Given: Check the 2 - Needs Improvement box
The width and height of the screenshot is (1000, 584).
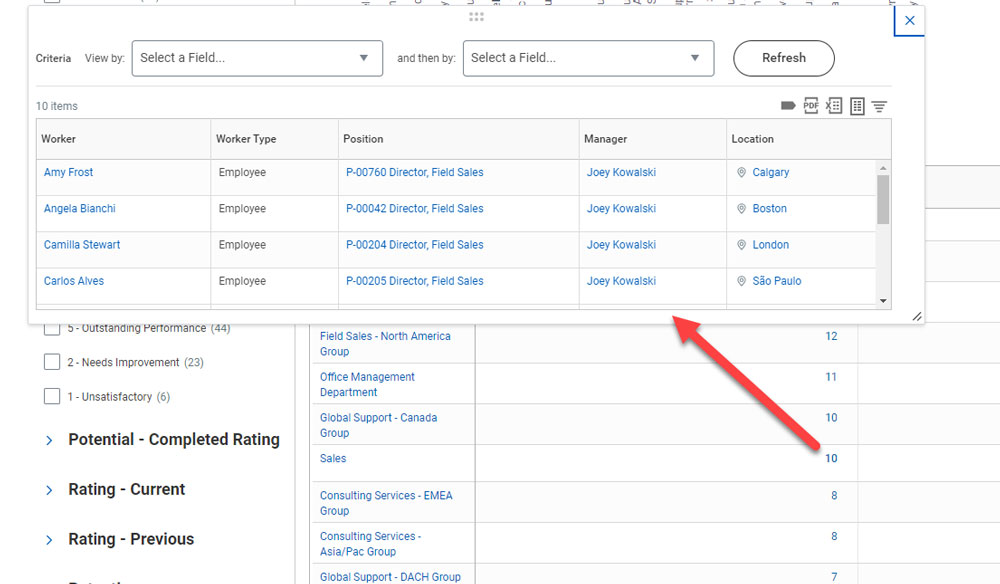Looking at the screenshot, I should (52, 362).
